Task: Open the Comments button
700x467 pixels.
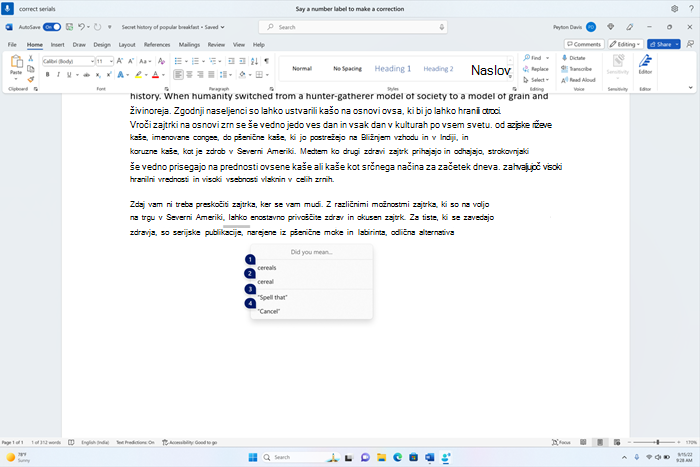Action: click(584, 44)
